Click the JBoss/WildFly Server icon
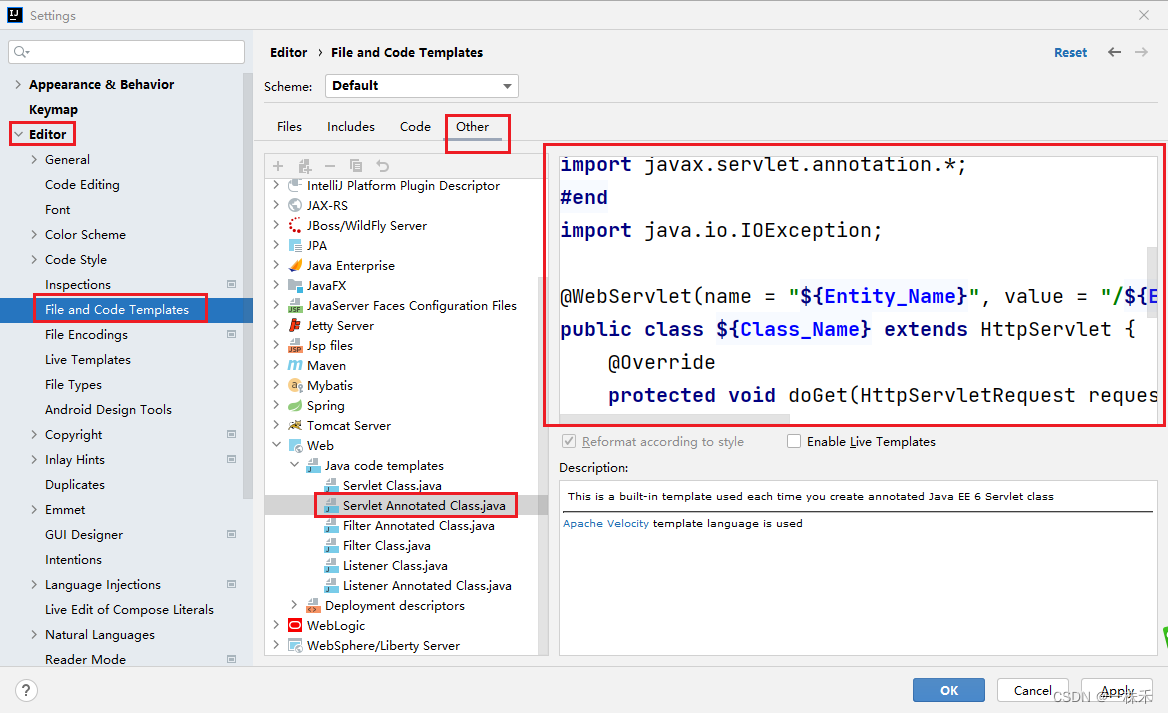The height and width of the screenshot is (713, 1168). [x=295, y=225]
